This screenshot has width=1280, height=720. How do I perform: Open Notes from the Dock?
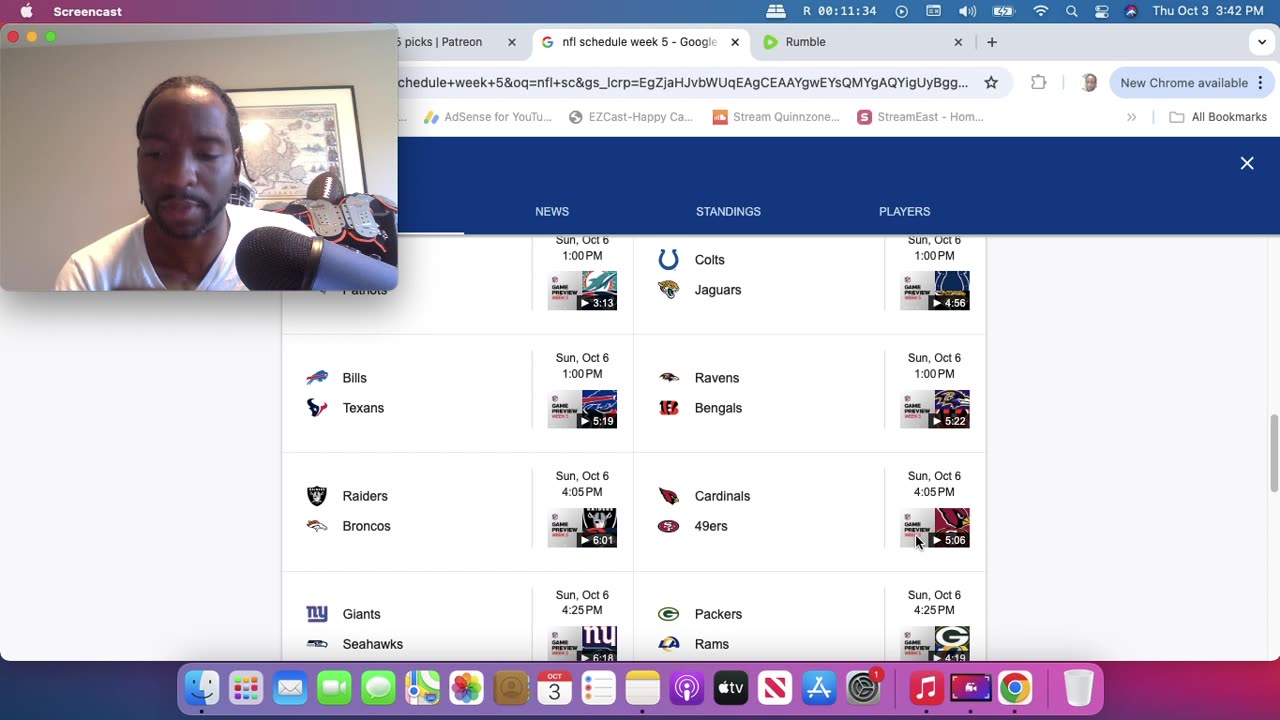pos(642,688)
